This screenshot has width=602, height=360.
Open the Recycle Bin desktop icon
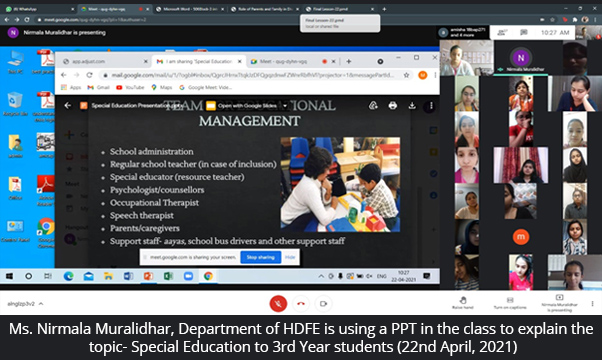pyautogui.click(x=15, y=104)
